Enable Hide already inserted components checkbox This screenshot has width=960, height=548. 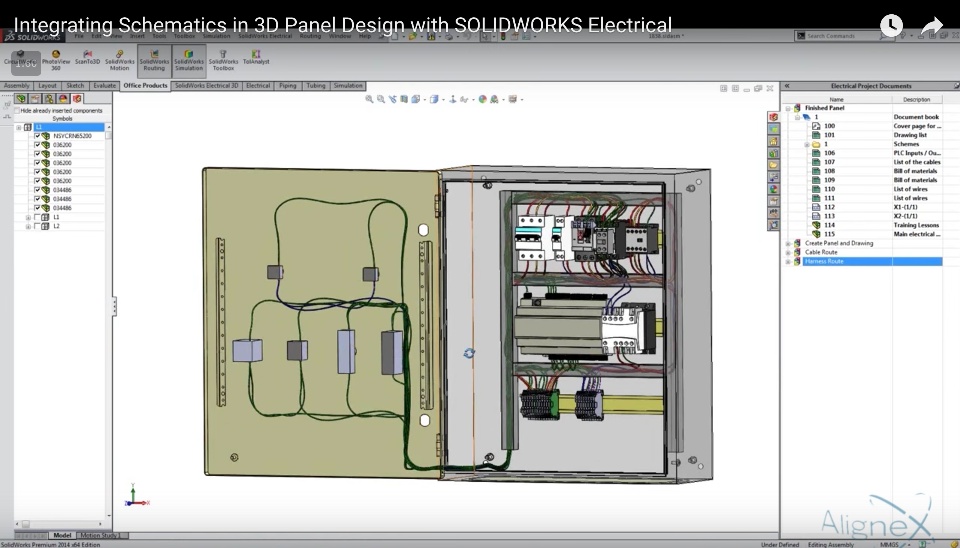coord(17,111)
